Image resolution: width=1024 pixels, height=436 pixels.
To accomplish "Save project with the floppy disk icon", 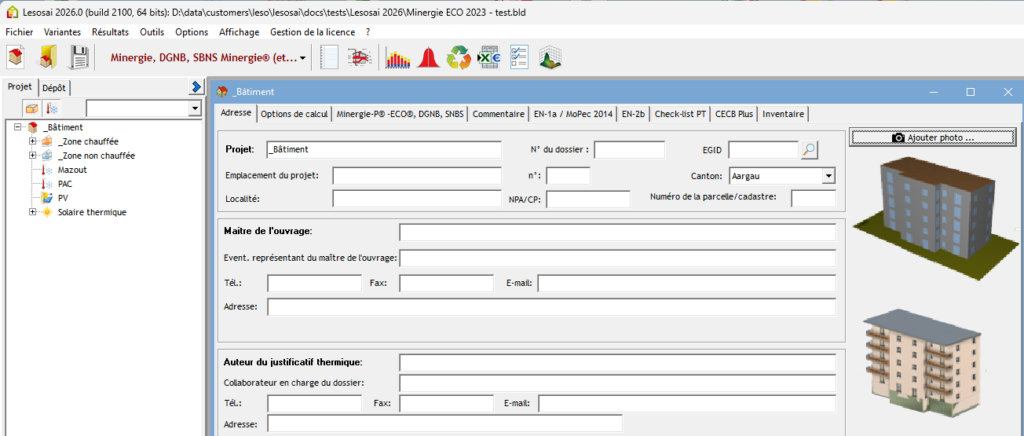I will coord(79,58).
